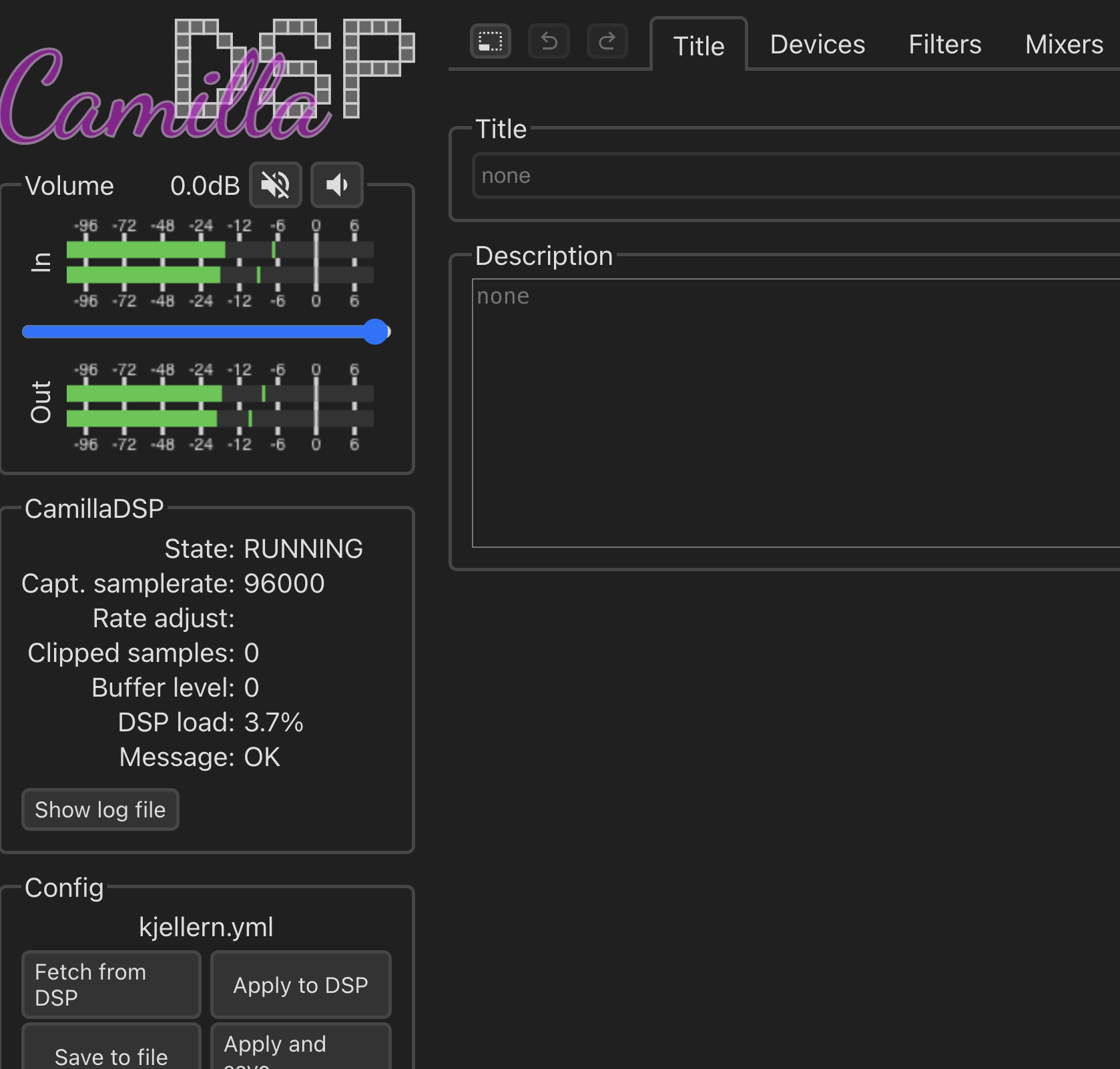Click the State: RUNNING status text

click(x=264, y=549)
